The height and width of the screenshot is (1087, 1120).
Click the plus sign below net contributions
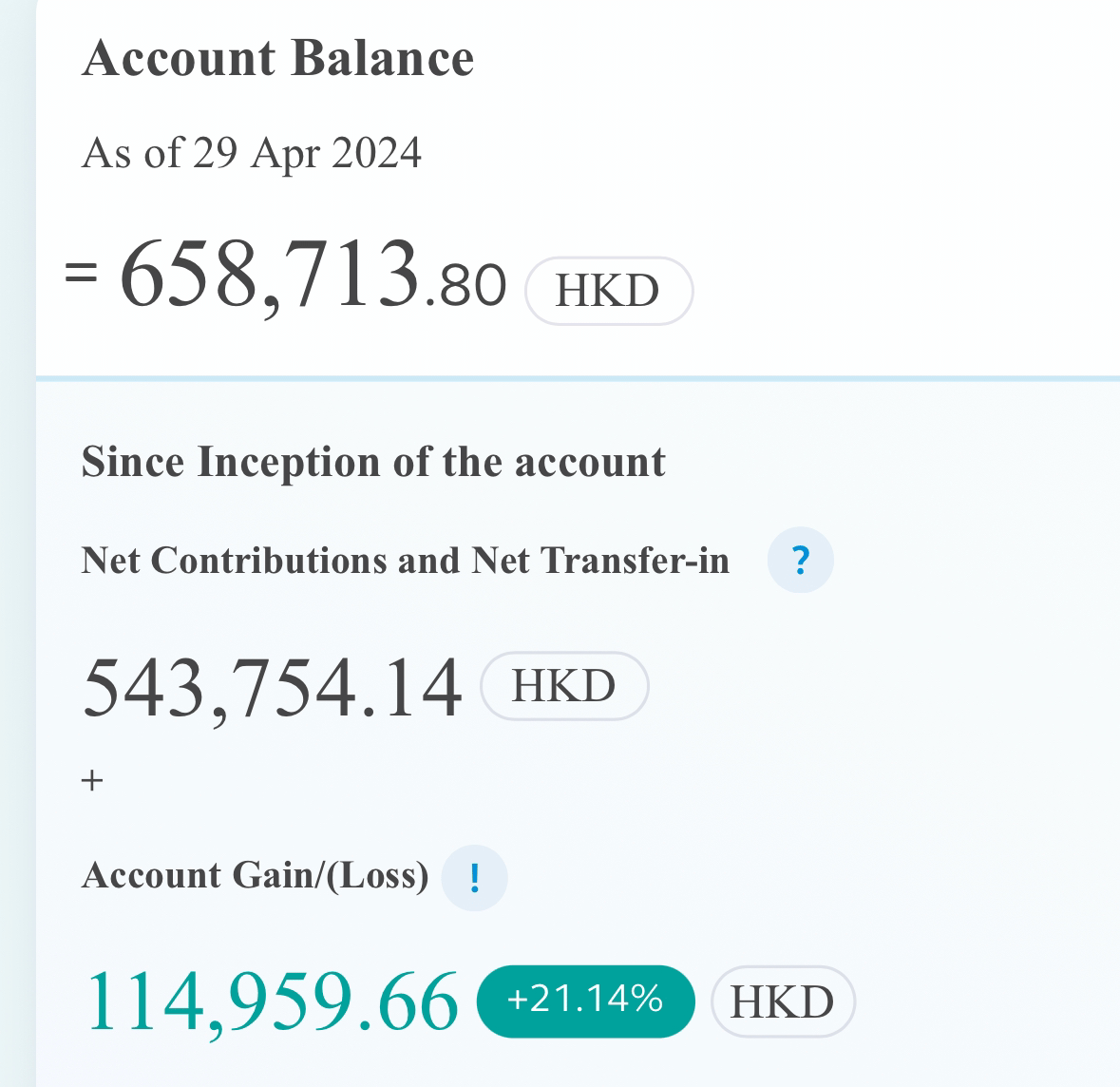pyautogui.click(x=92, y=780)
